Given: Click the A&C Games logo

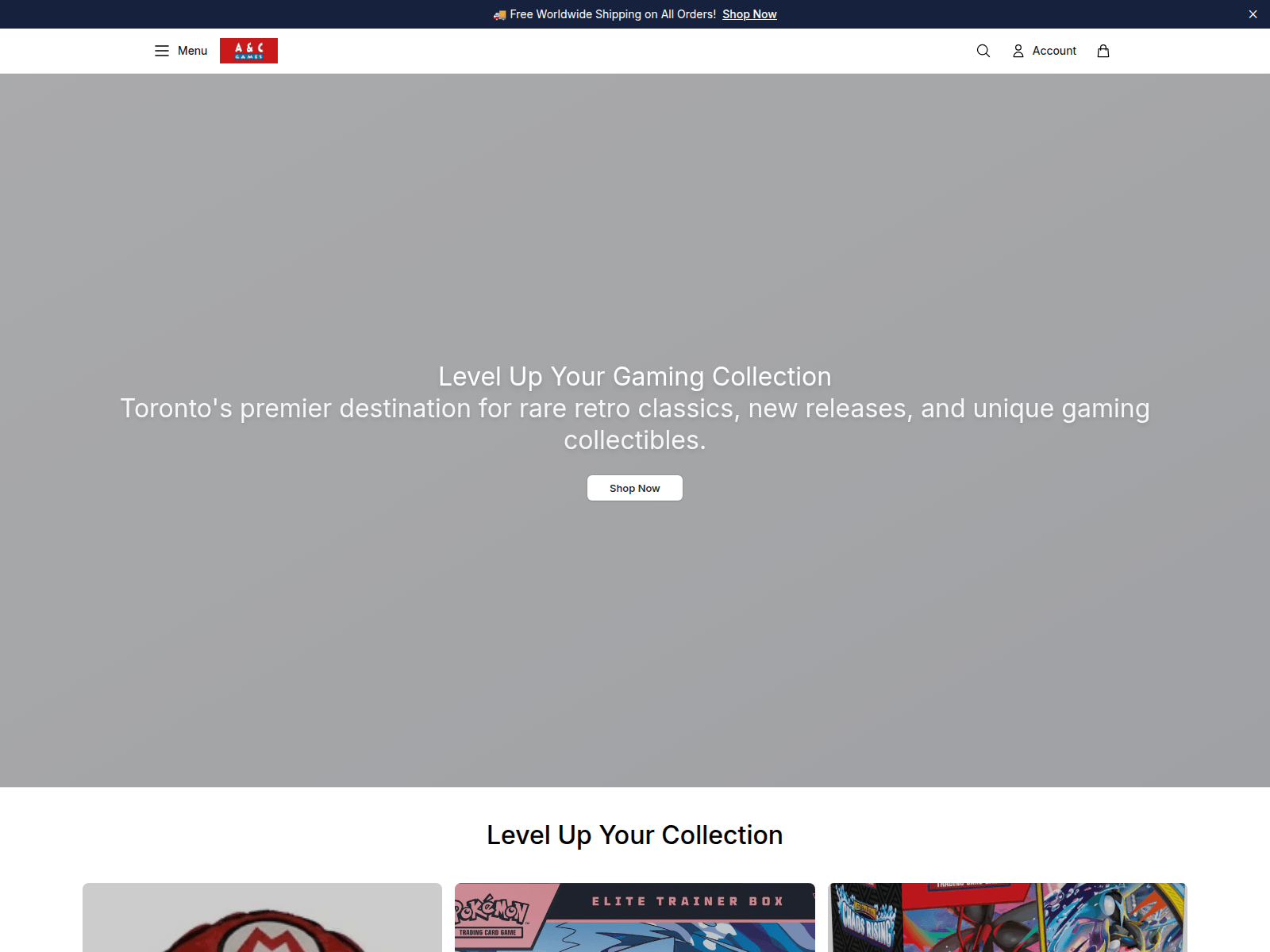Looking at the screenshot, I should point(248,51).
